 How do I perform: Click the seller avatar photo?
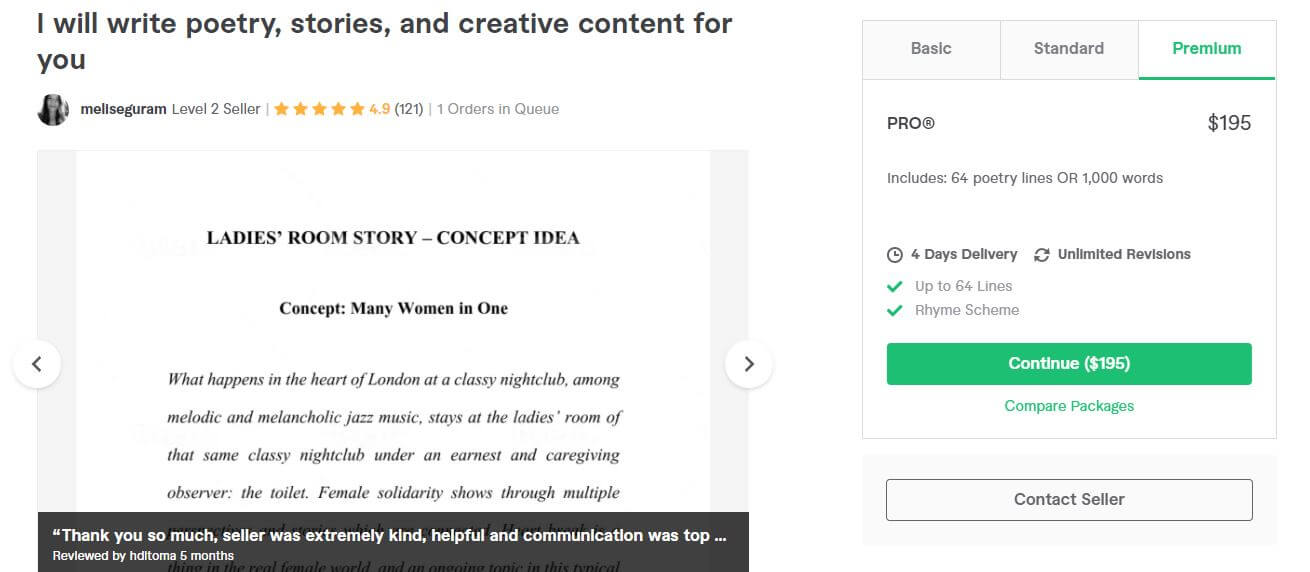[53, 109]
